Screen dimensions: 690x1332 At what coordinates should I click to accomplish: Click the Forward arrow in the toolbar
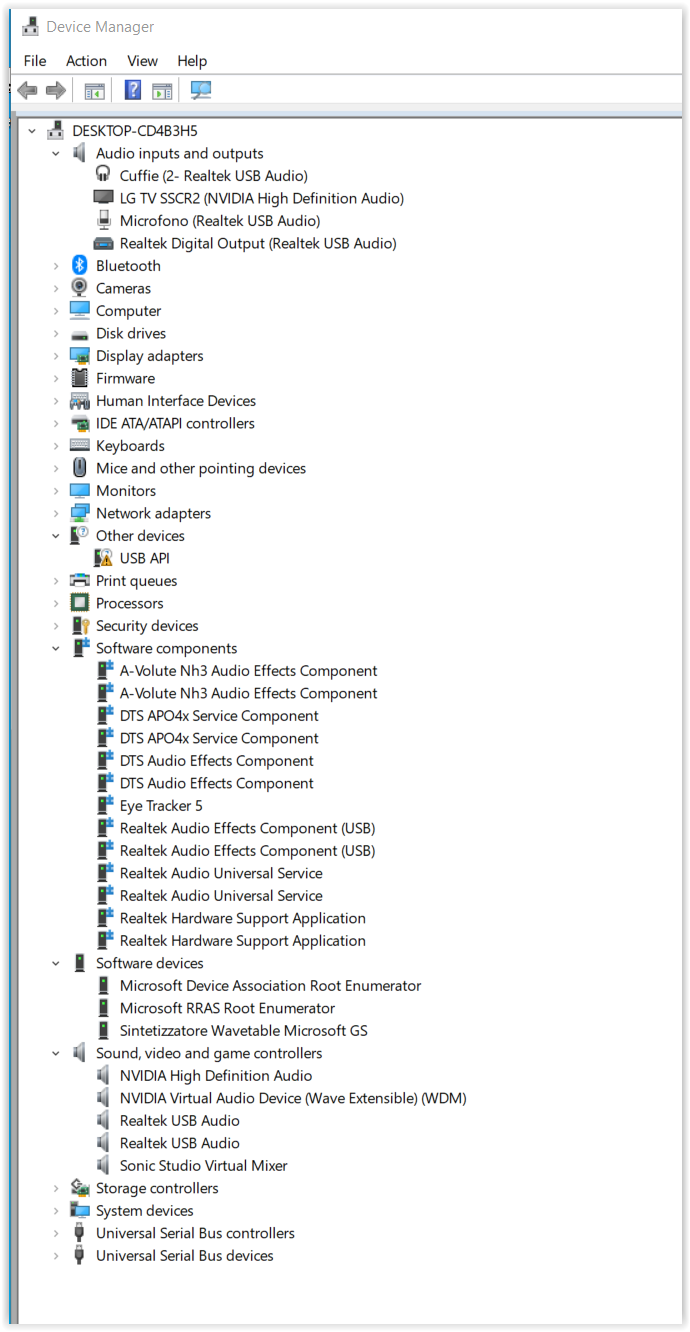(x=56, y=91)
